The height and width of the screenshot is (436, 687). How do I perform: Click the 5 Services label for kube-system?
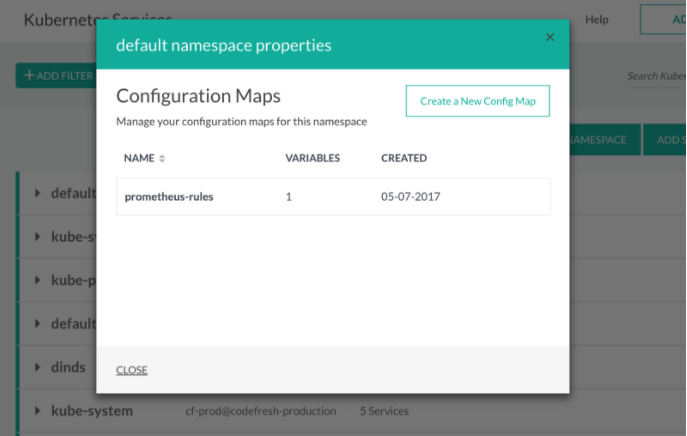[x=384, y=411]
